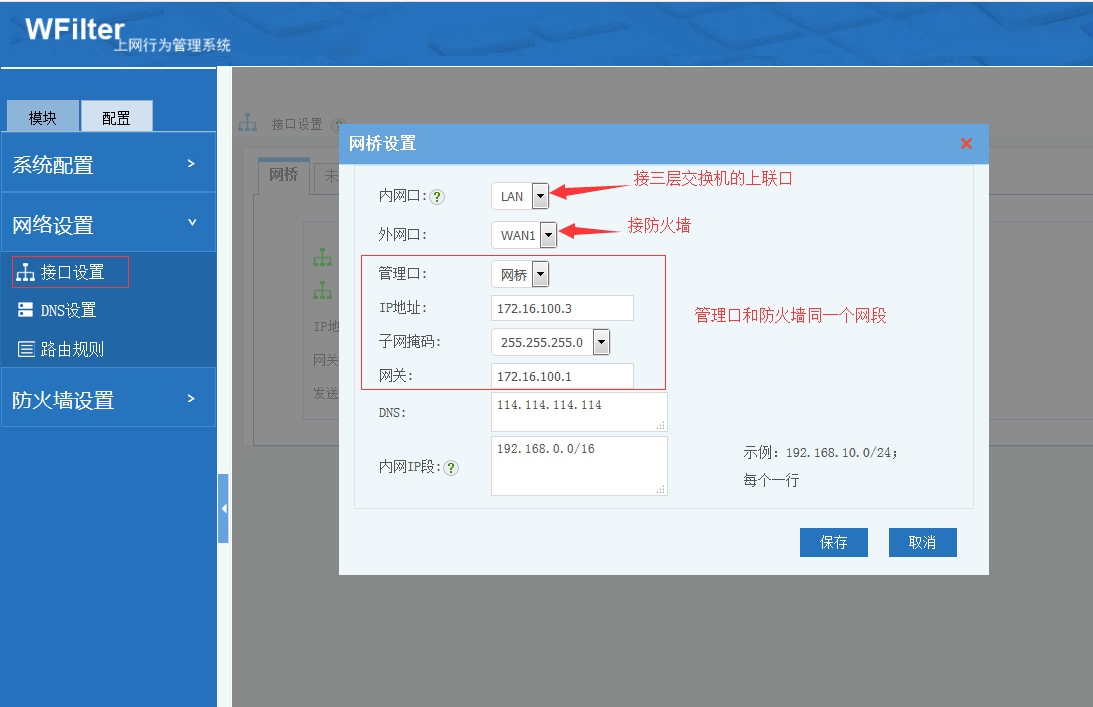This screenshot has width=1093, height=707.
Task: Open the 外网口 WAN1 dropdown
Action: coord(548,235)
